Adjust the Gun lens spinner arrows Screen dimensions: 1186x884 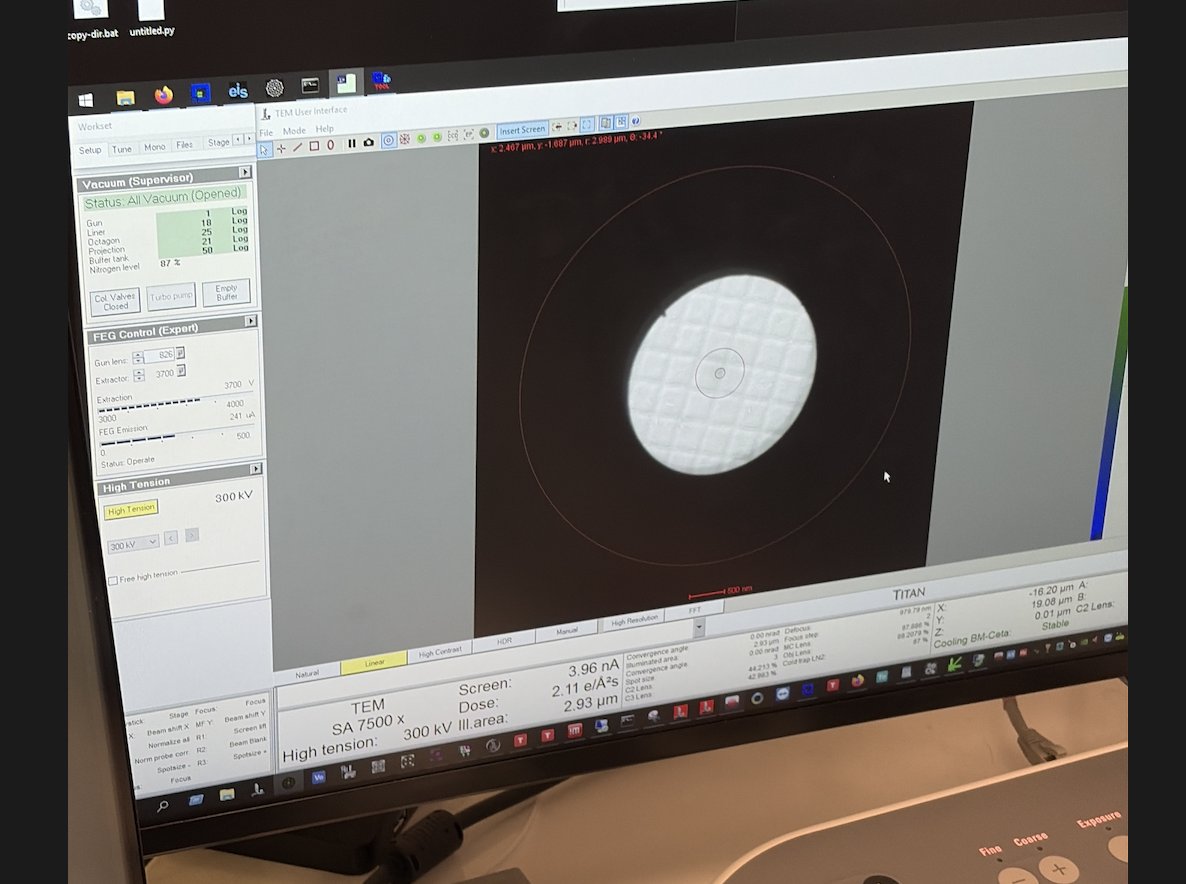click(138, 357)
